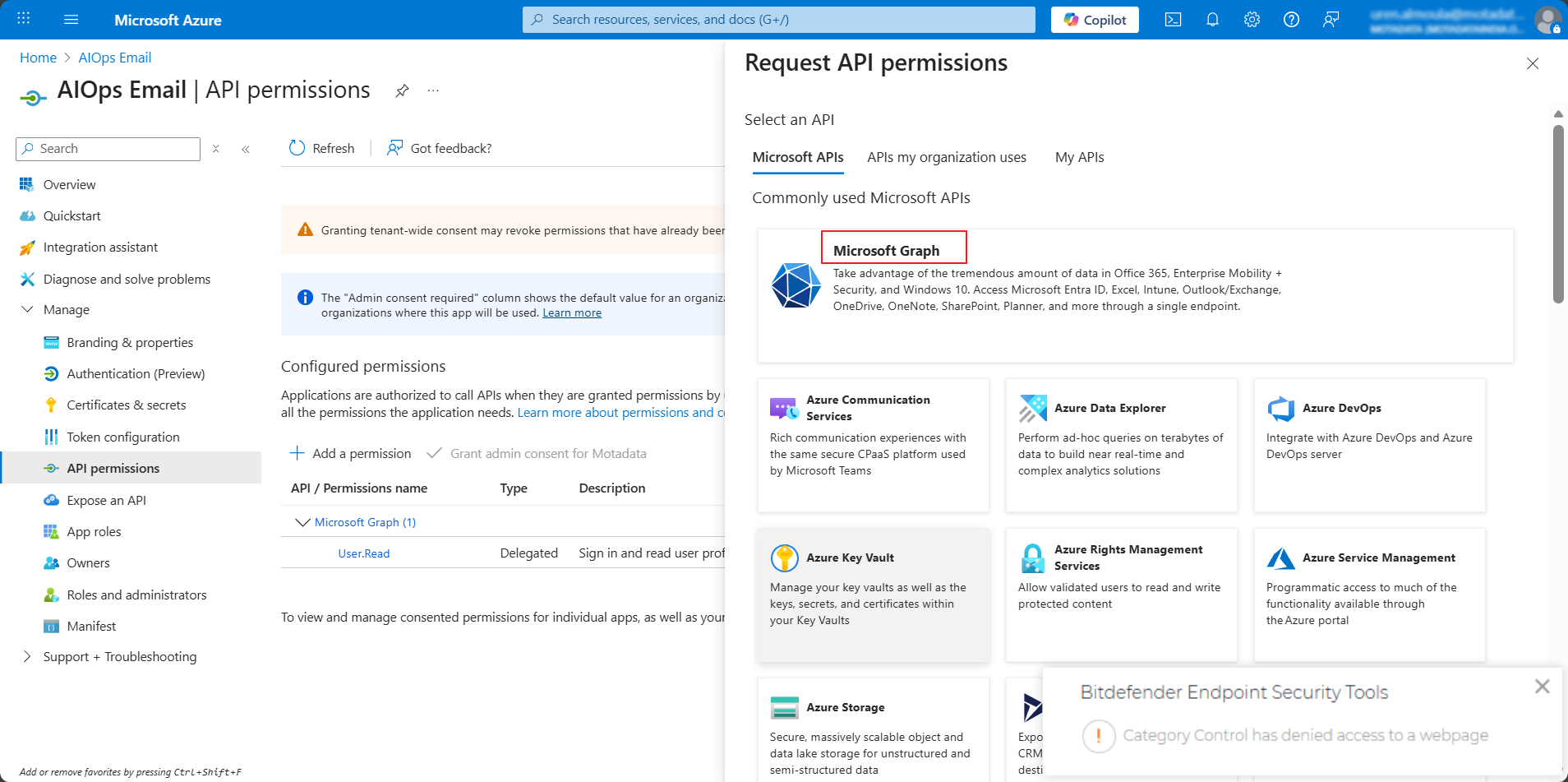The image size is (1568, 782).
Task: Collapse the Manage section
Action: pos(27,309)
